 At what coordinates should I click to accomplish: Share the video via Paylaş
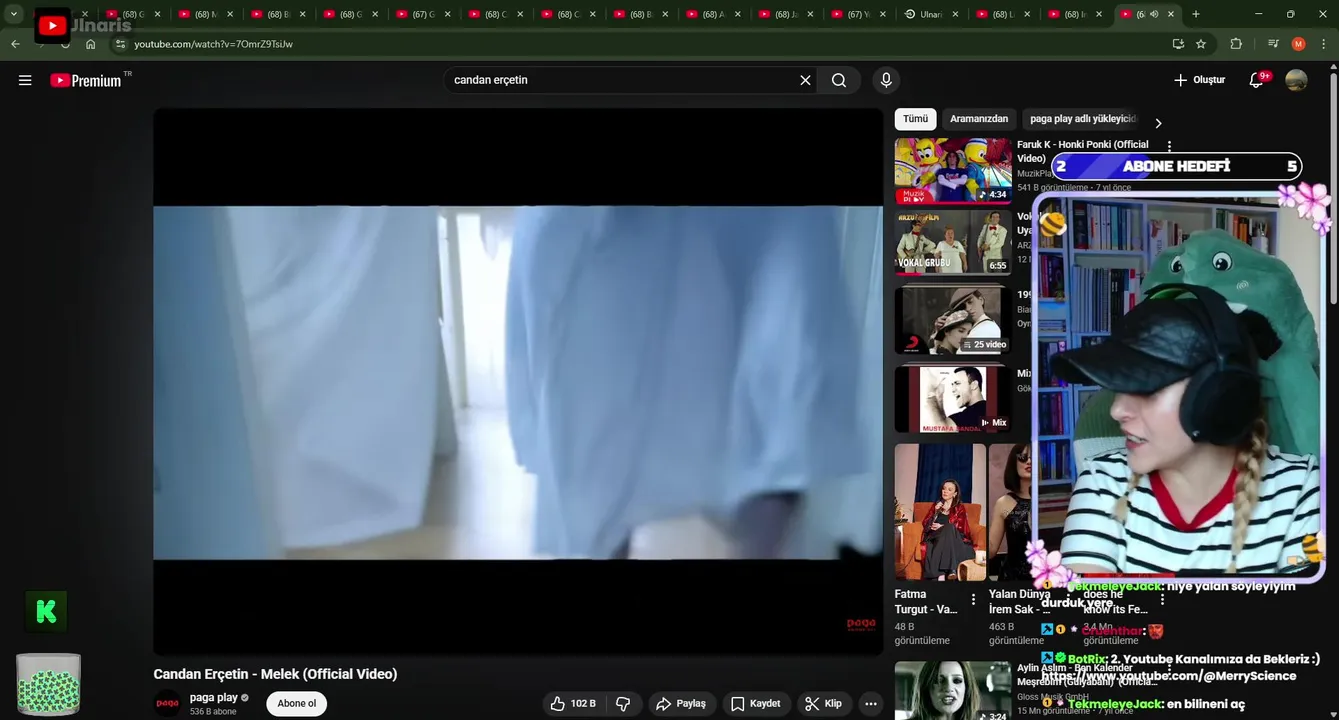[682, 704]
